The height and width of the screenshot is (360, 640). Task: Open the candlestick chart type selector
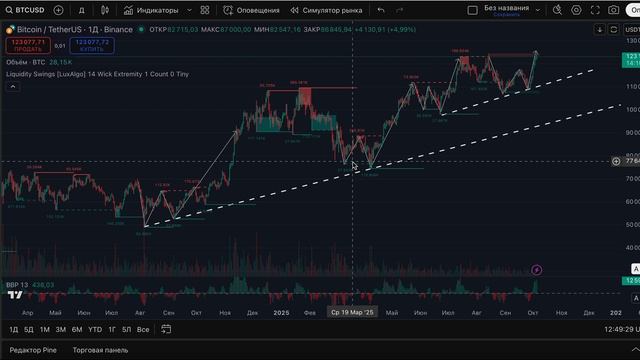coord(105,10)
